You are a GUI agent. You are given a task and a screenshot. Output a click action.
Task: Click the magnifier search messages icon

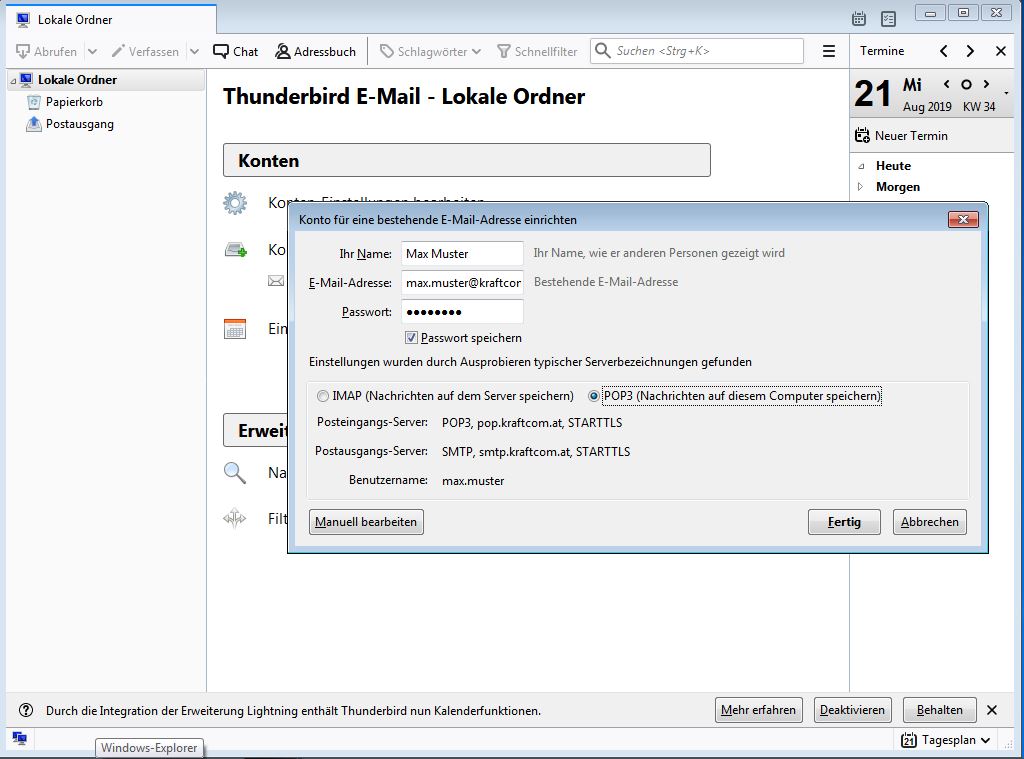(235, 472)
